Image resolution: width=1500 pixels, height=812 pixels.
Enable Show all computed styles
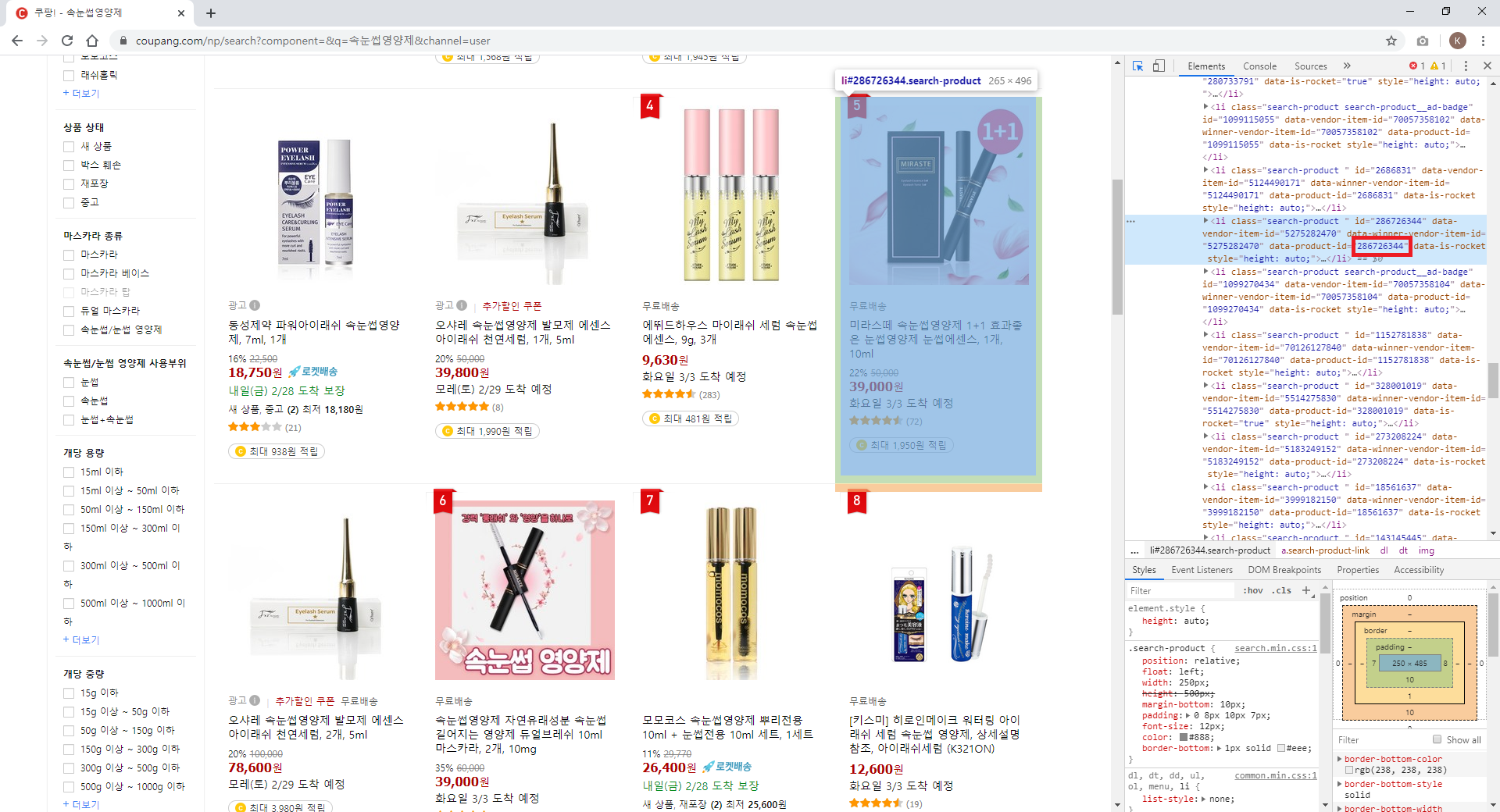tap(1437, 739)
